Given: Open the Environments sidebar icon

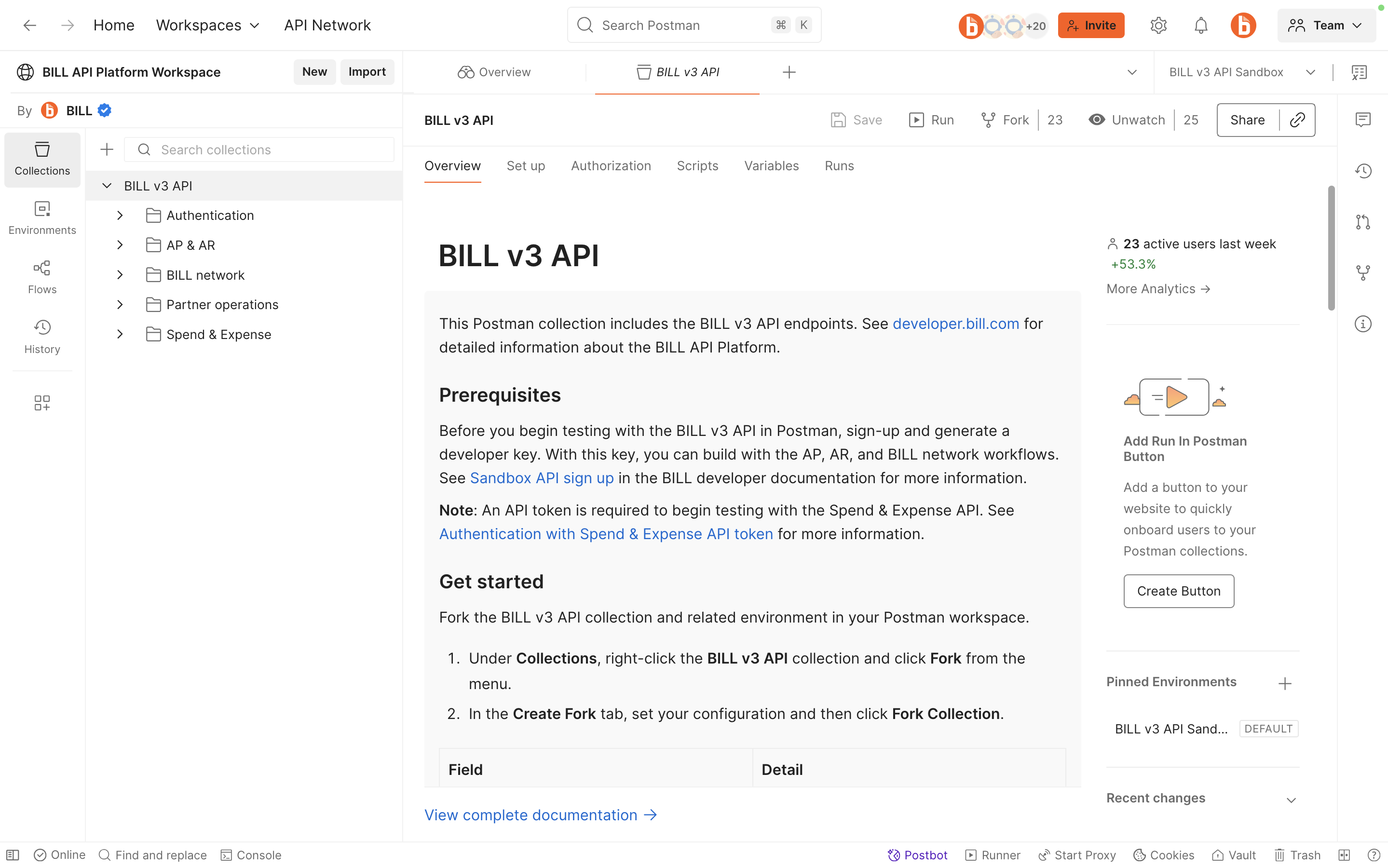Looking at the screenshot, I should [x=42, y=218].
